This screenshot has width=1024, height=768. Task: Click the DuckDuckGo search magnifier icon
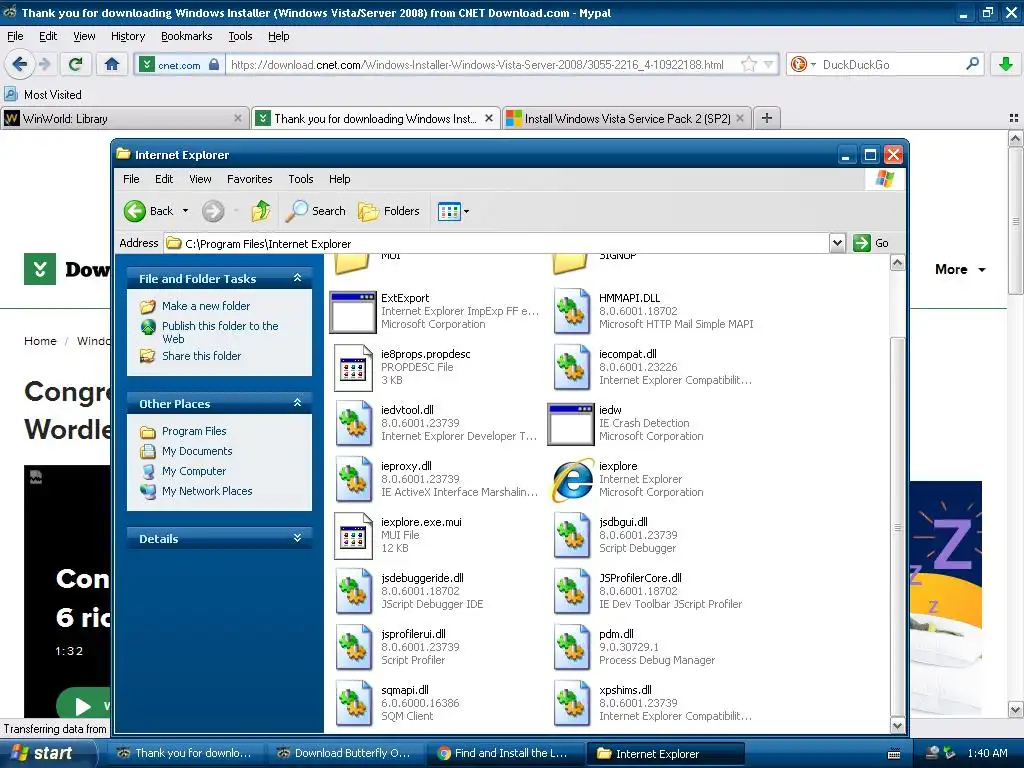pos(972,64)
